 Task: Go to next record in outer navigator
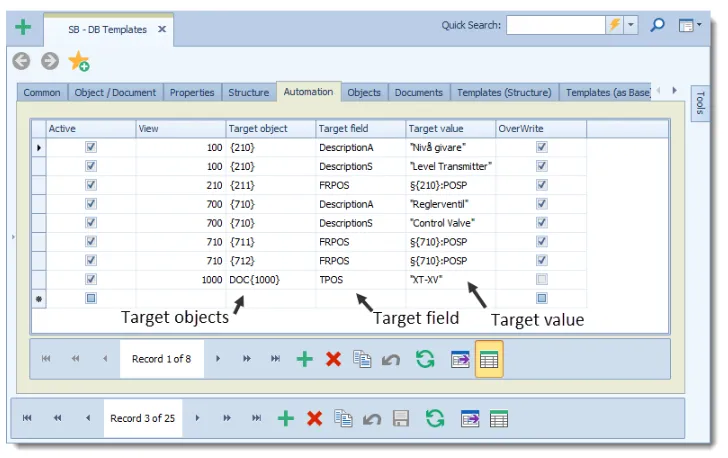pyautogui.click(x=197, y=418)
